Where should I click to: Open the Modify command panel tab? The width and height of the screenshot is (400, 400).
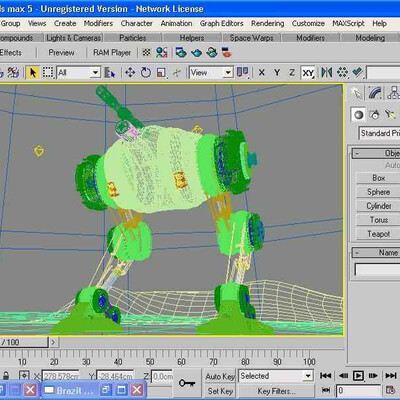point(375,93)
